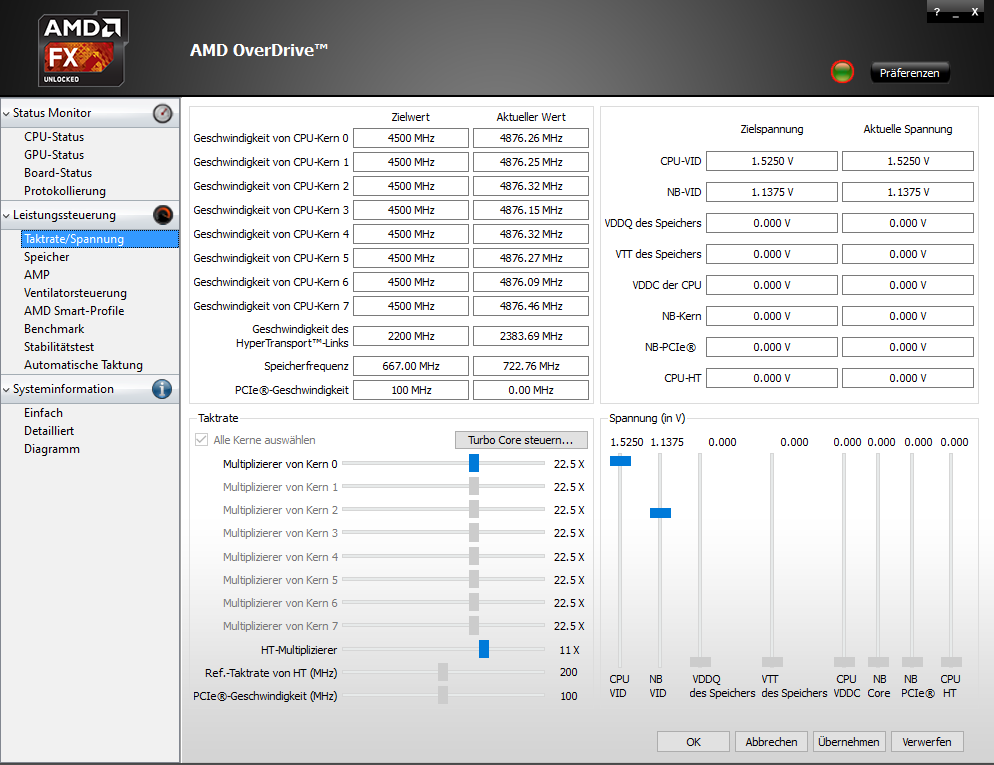
Task: Open Detailliert system information
Action: 49,430
